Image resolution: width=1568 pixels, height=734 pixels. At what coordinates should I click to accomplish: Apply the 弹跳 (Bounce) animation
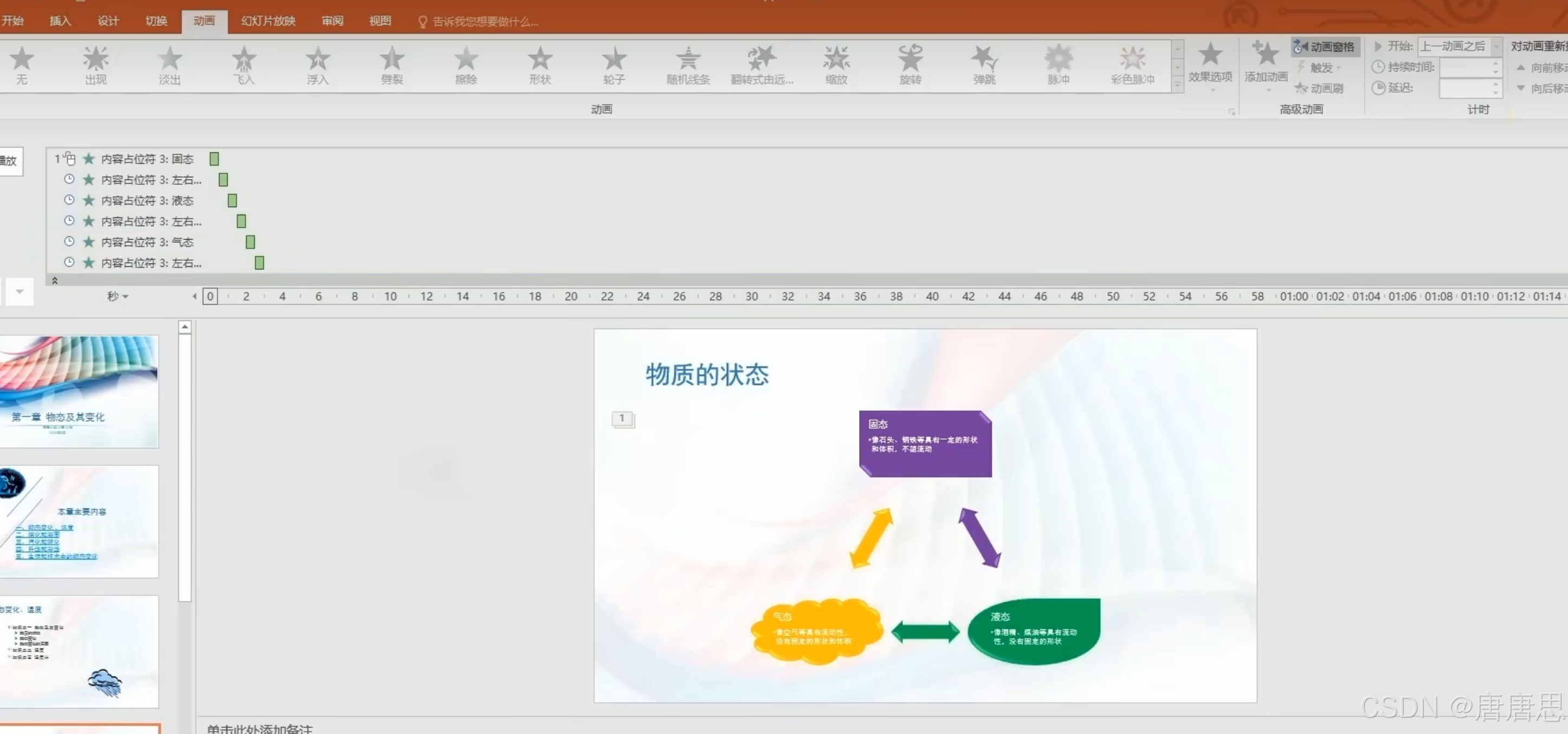click(984, 65)
